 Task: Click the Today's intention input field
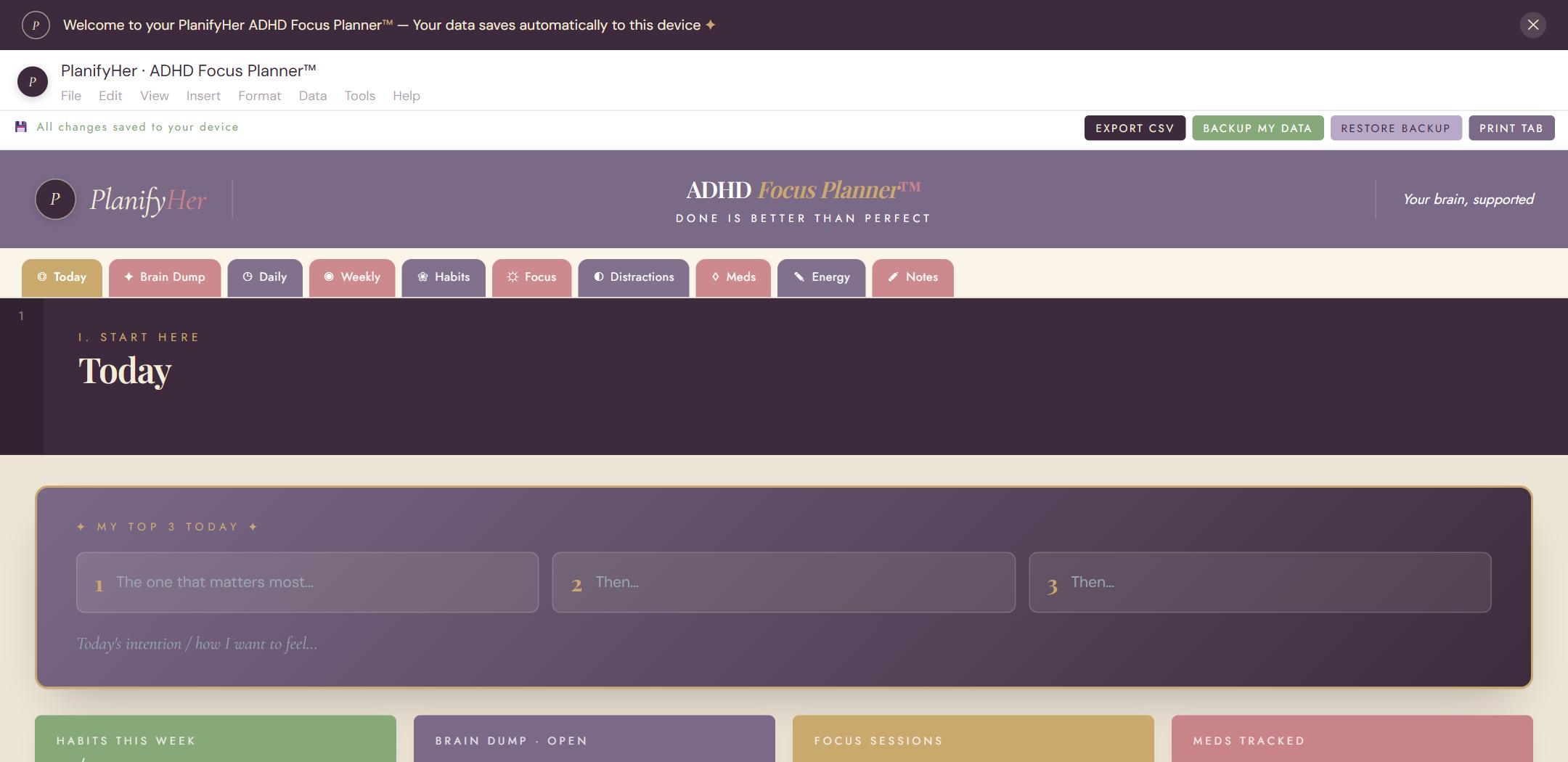pyautogui.click(x=783, y=644)
